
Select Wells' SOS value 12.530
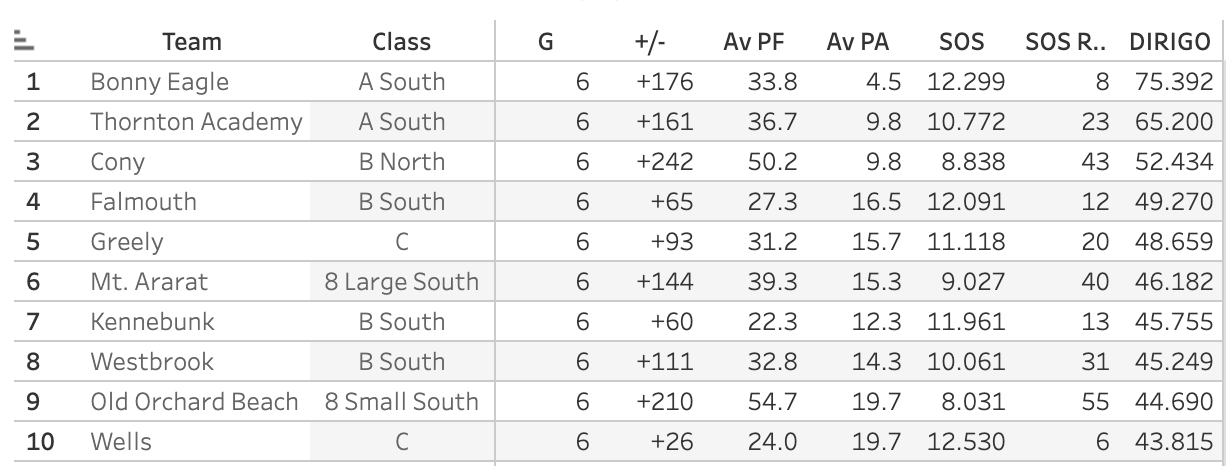(965, 442)
